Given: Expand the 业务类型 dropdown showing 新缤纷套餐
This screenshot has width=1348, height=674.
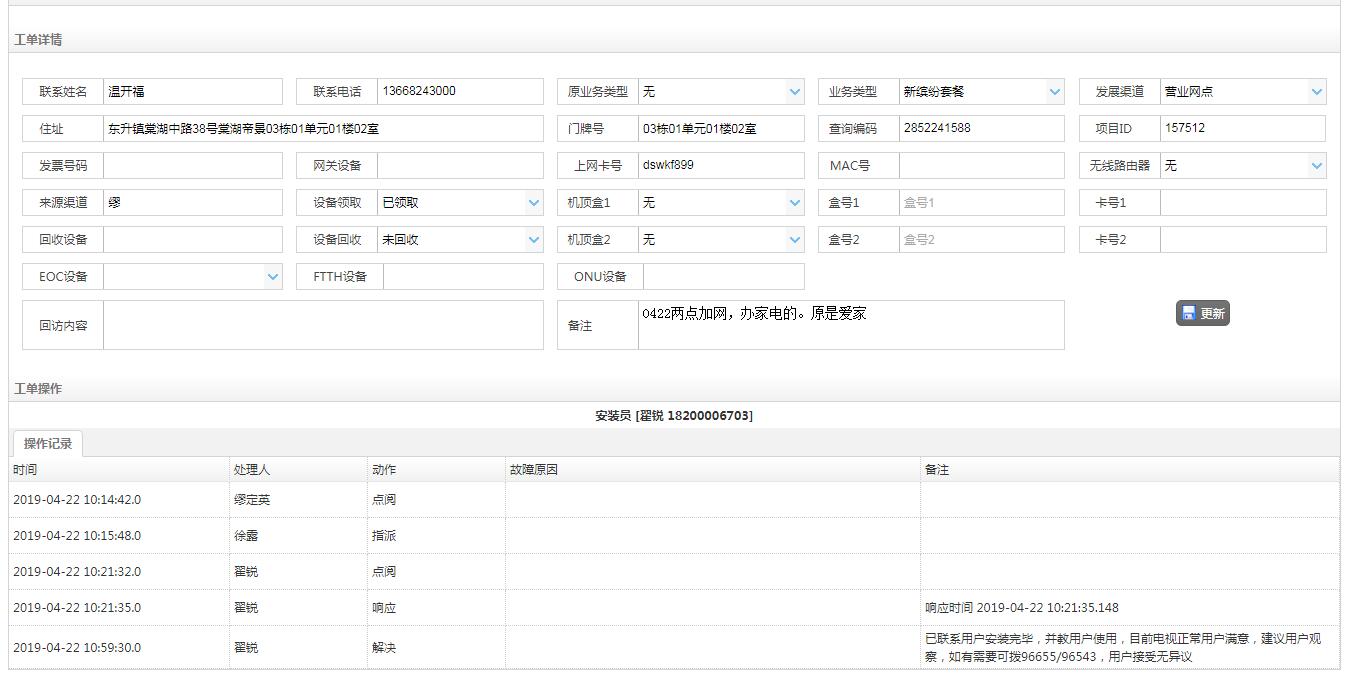Looking at the screenshot, I should point(981,92).
